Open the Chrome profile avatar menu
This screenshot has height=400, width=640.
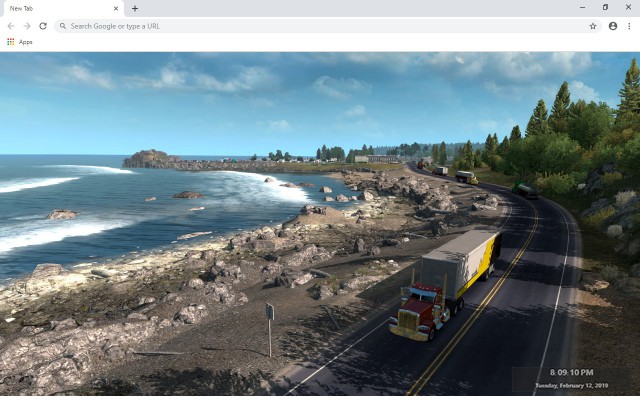613,26
